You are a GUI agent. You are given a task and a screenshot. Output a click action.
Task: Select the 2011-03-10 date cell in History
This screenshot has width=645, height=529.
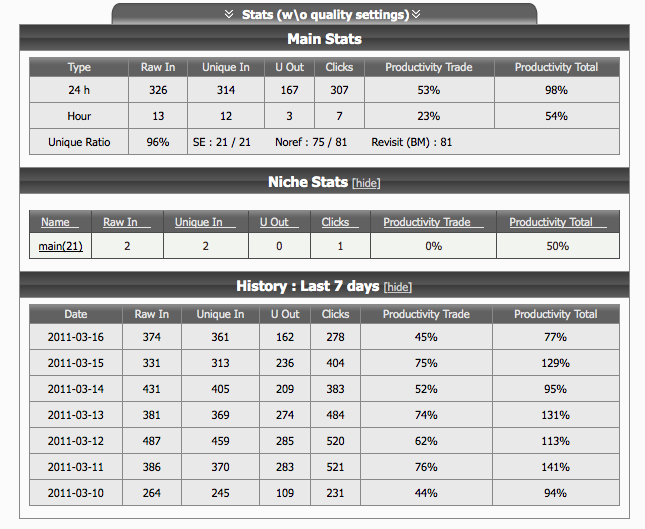[76, 493]
